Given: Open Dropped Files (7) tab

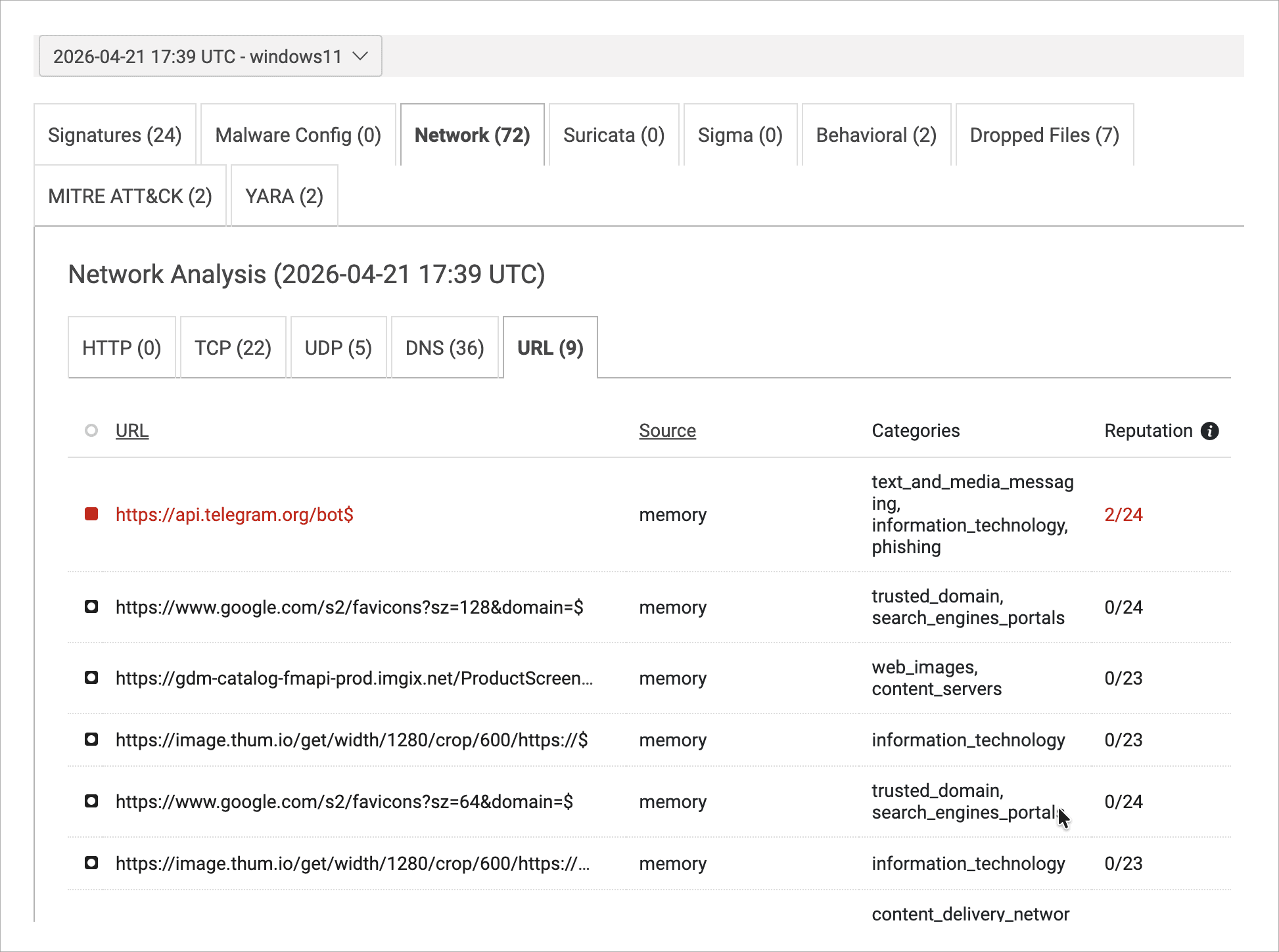Looking at the screenshot, I should click(1044, 135).
